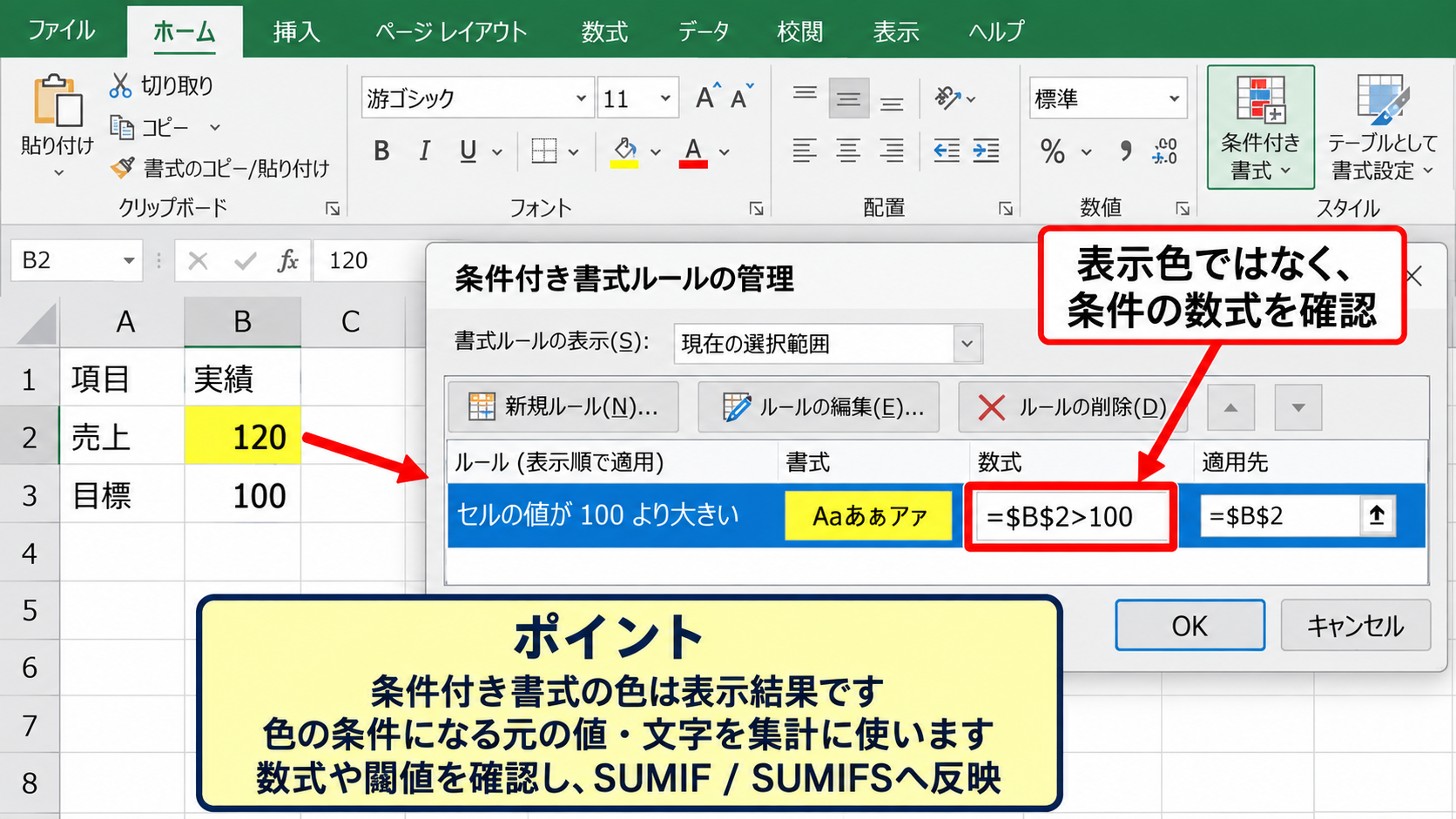
Task: Apply the fill color bucket icon
Action: (624, 151)
